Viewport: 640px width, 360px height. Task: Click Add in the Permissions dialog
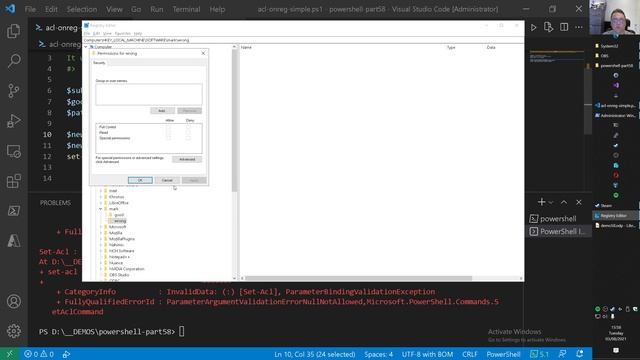click(162, 111)
